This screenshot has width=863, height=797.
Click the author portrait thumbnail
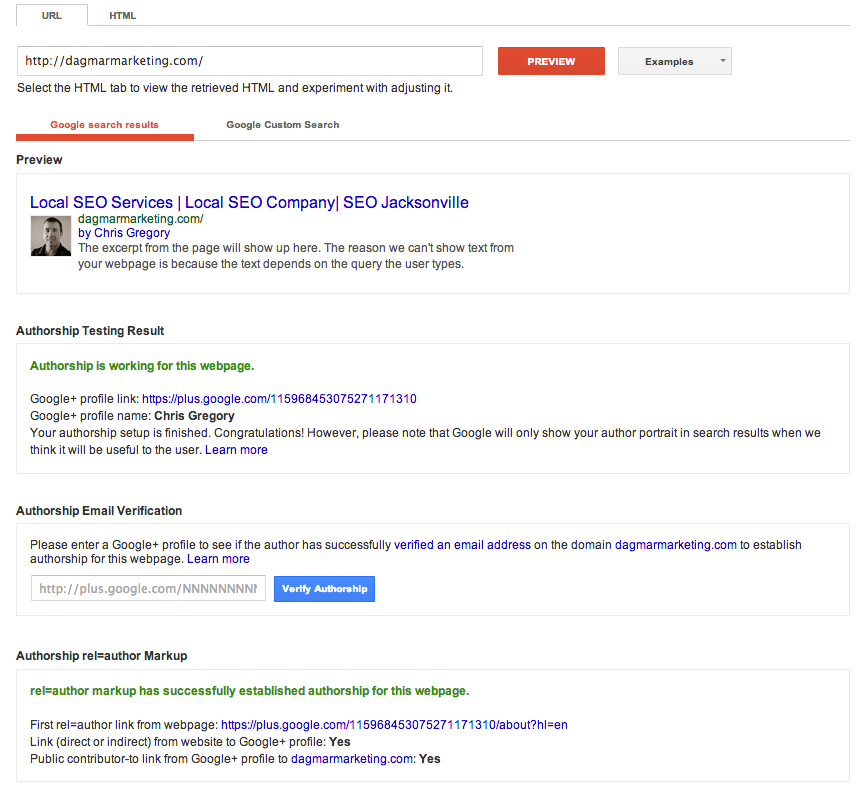point(51,236)
